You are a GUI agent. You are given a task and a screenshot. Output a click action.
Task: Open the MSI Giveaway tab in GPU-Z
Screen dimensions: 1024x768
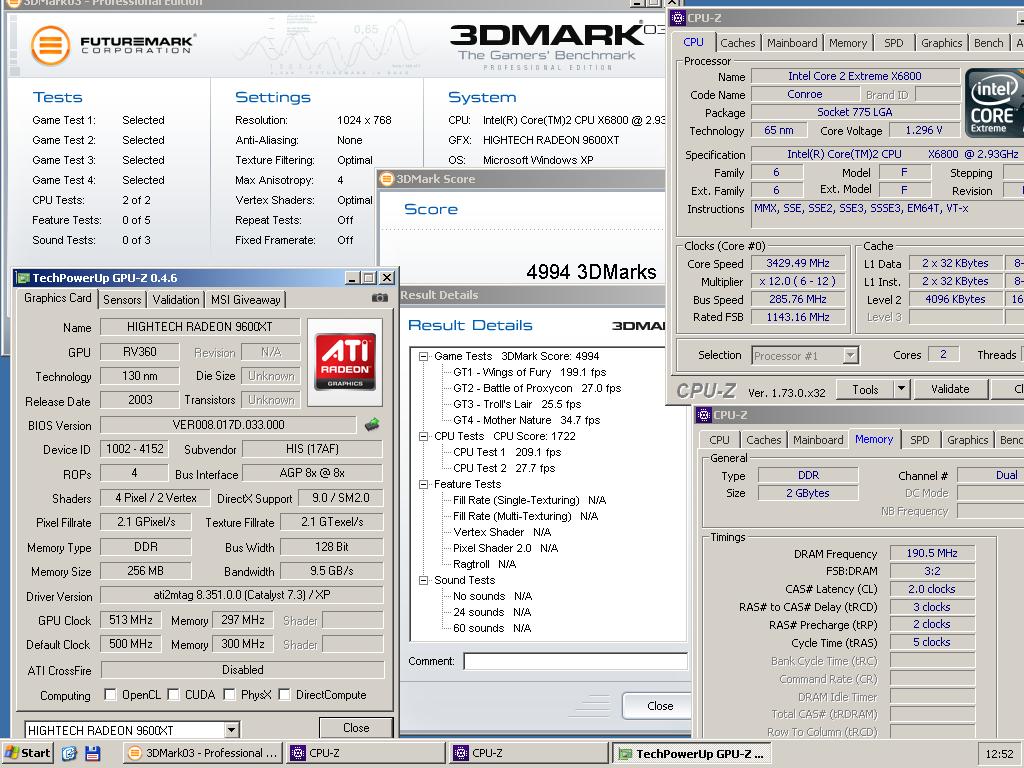(x=246, y=300)
